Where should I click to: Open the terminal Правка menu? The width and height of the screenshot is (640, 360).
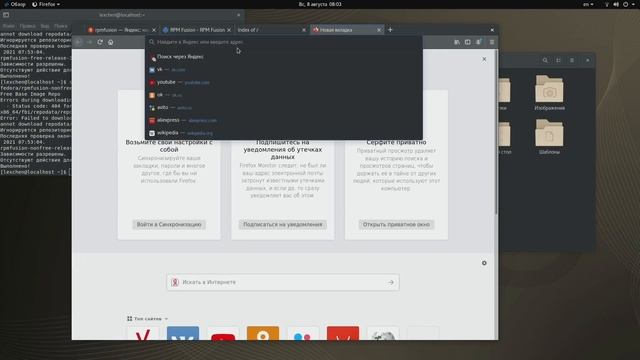tap(27, 26)
